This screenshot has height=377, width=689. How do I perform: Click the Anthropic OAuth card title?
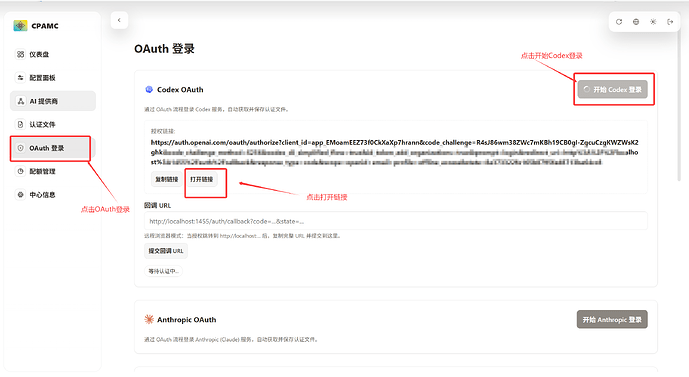(x=187, y=320)
